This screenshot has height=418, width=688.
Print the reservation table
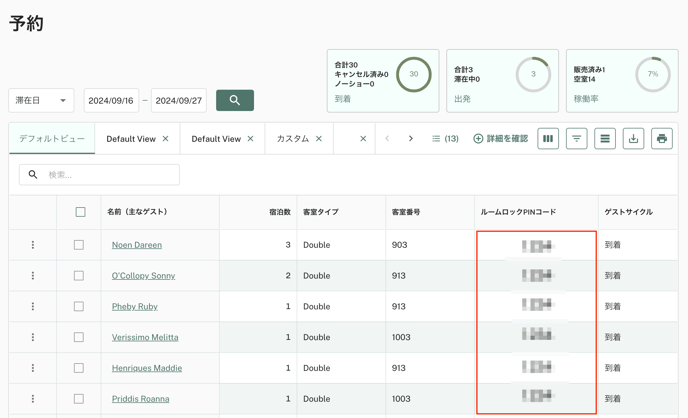[661, 139]
